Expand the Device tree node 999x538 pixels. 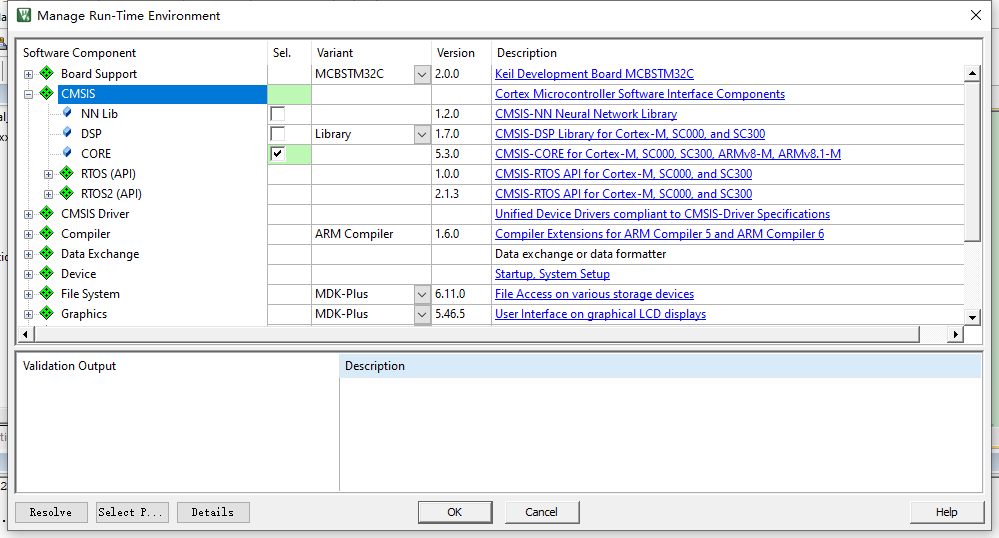pyautogui.click(x=28, y=274)
